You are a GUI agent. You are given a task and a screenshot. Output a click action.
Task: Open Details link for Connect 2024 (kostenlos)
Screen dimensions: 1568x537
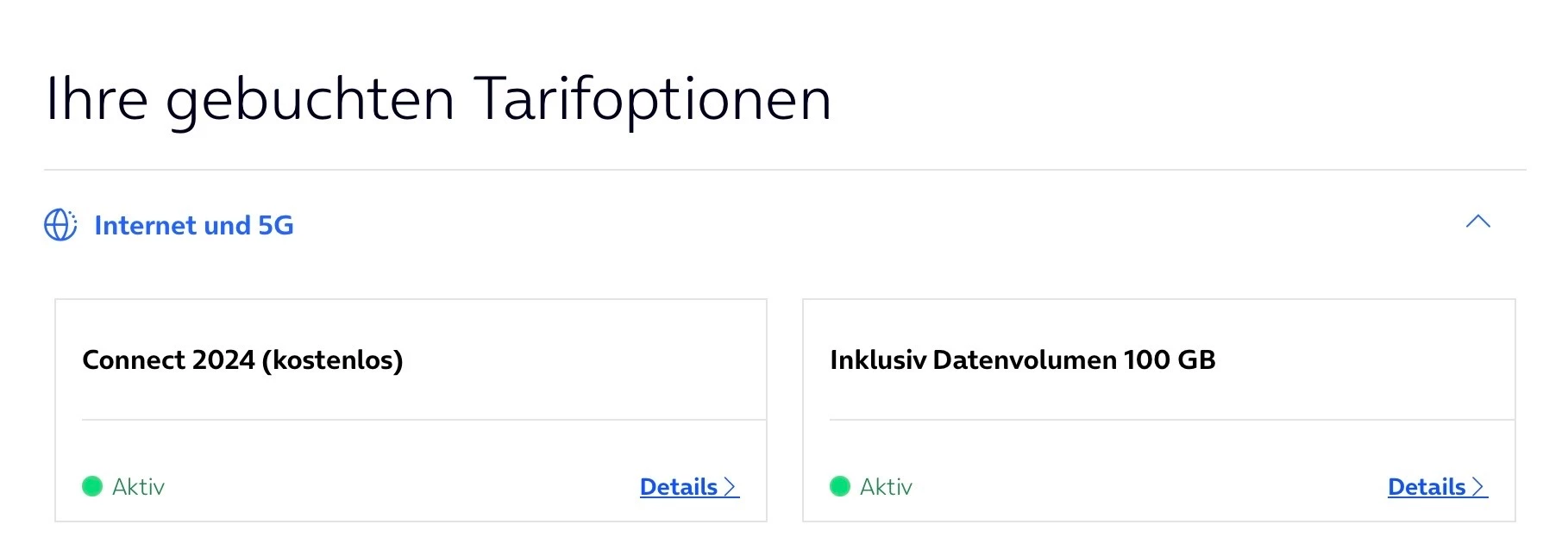point(679,487)
